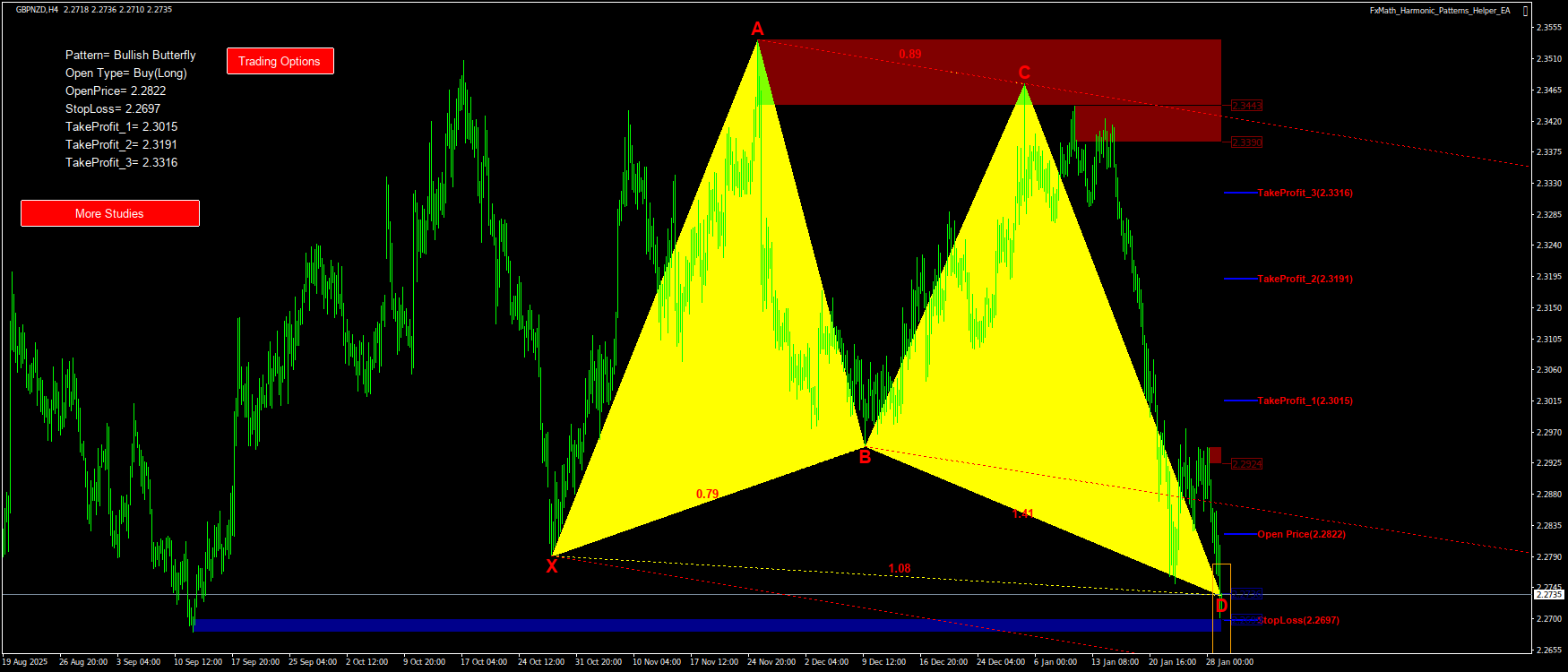Click the blue support zone rectangle
Image resolution: width=1568 pixels, height=672 pixels.
coord(707,625)
